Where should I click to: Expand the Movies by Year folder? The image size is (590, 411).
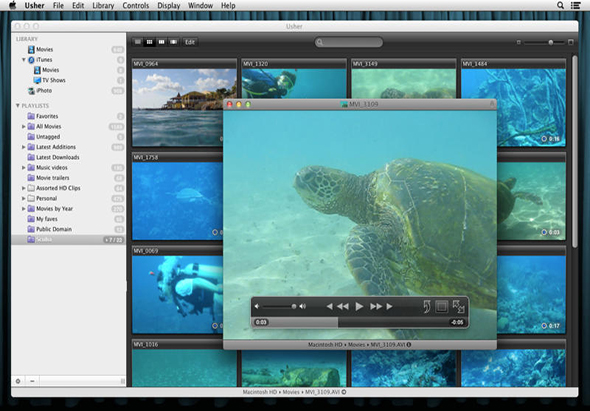coord(24,209)
